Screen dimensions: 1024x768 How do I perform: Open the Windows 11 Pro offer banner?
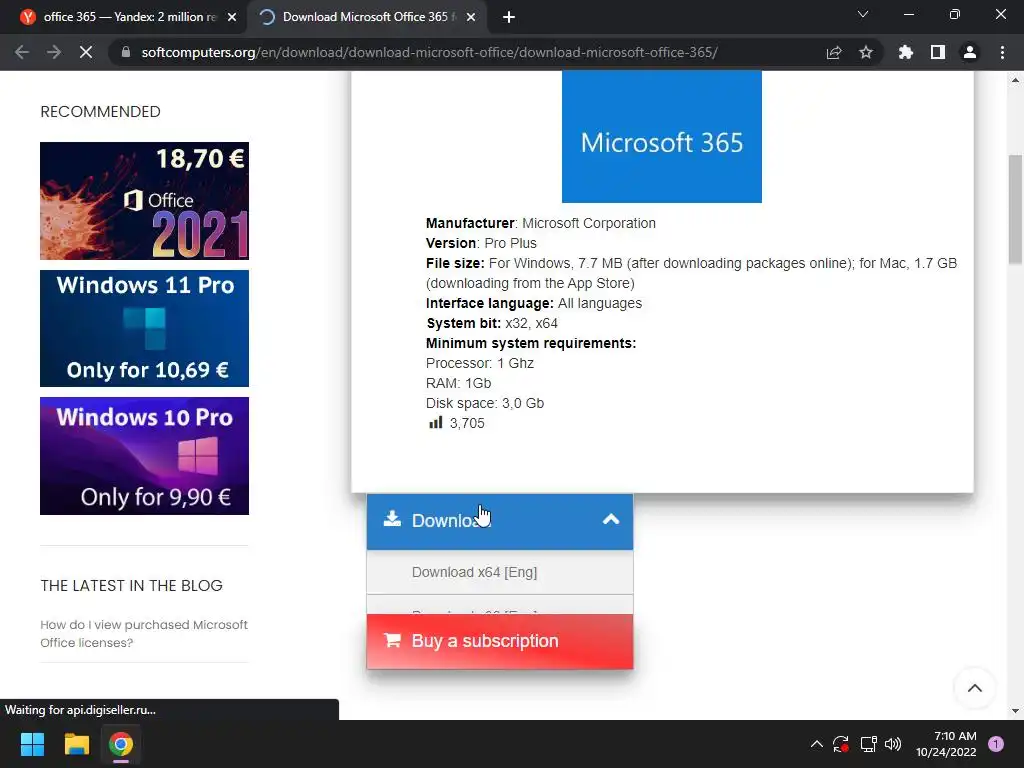(144, 328)
